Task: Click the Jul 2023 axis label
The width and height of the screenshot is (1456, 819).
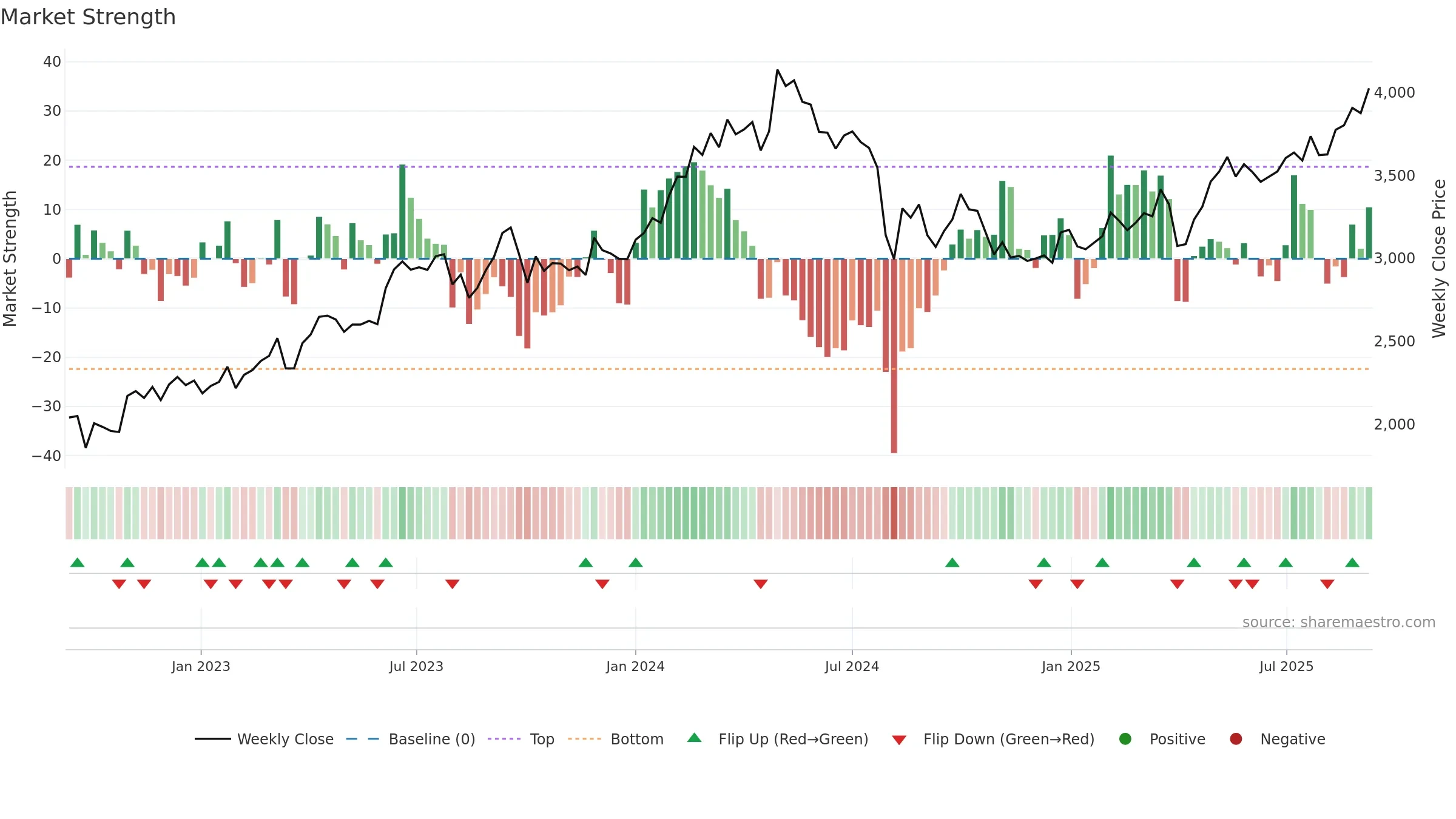Action: click(x=416, y=667)
